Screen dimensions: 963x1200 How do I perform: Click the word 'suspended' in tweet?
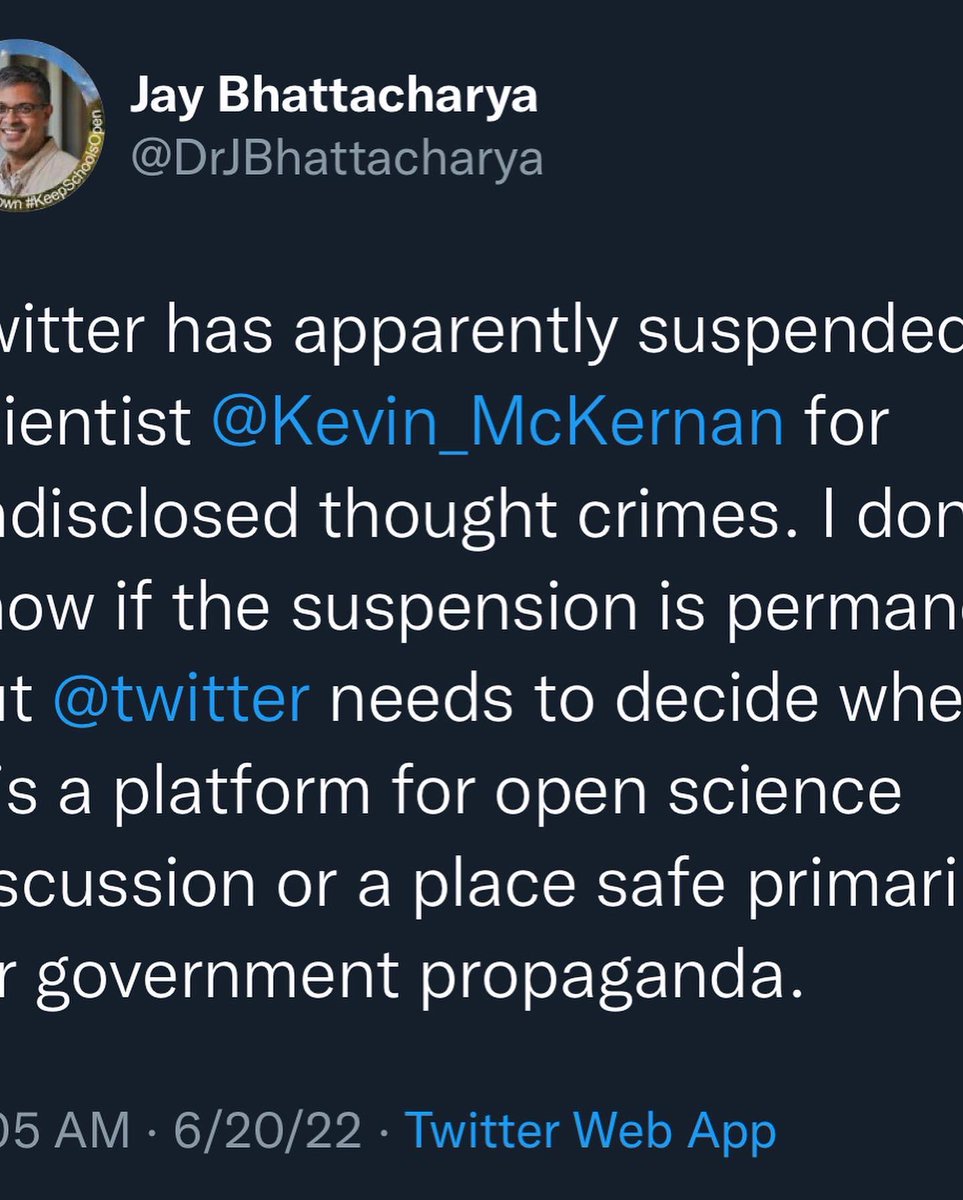[800, 330]
